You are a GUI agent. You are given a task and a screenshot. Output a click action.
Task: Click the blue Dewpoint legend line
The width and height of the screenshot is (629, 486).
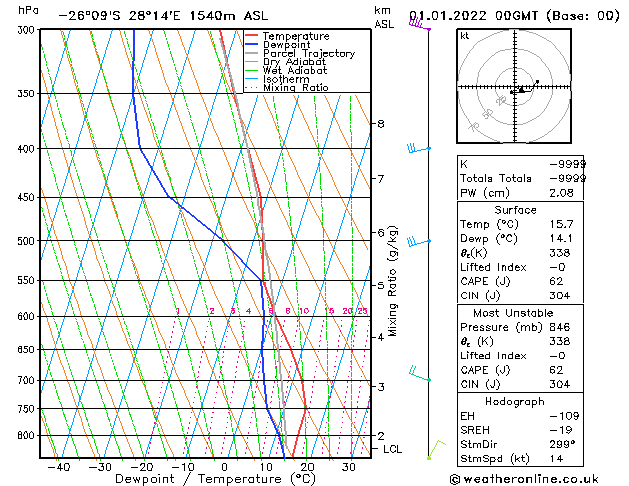252,45
